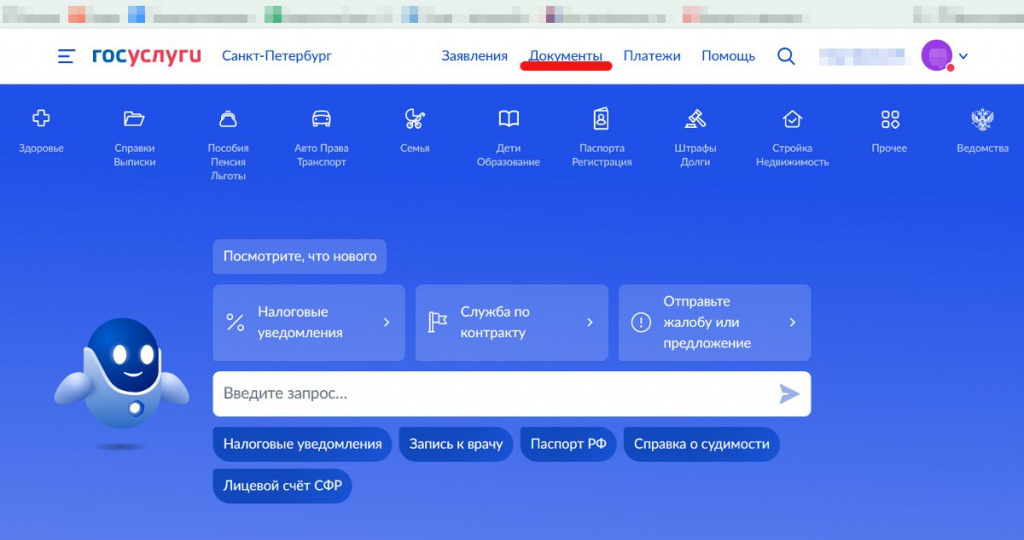
Task: Open the search magnifier icon
Action: tap(786, 56)
